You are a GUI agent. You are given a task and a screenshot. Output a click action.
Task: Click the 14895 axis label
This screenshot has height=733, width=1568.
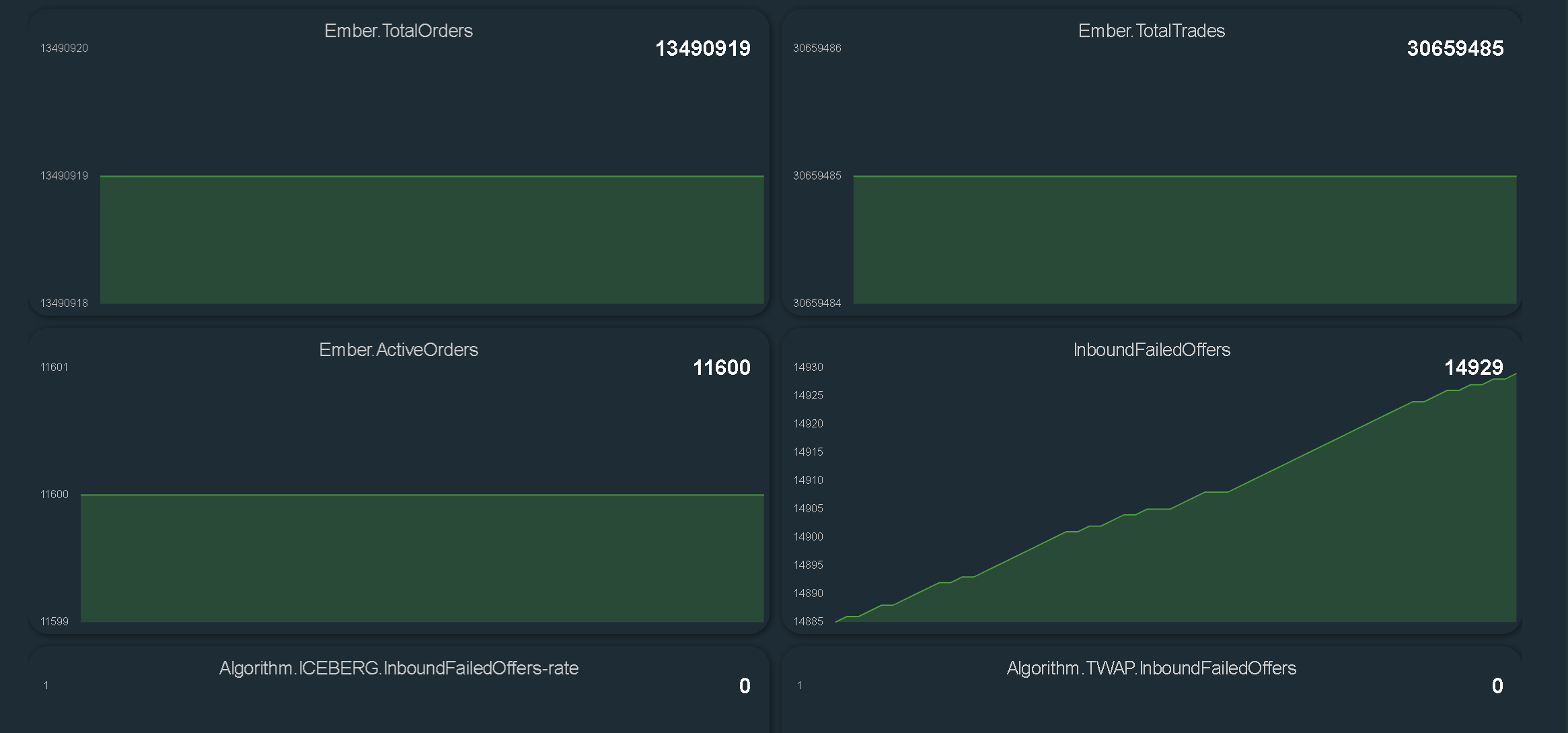tap(808, 565)
